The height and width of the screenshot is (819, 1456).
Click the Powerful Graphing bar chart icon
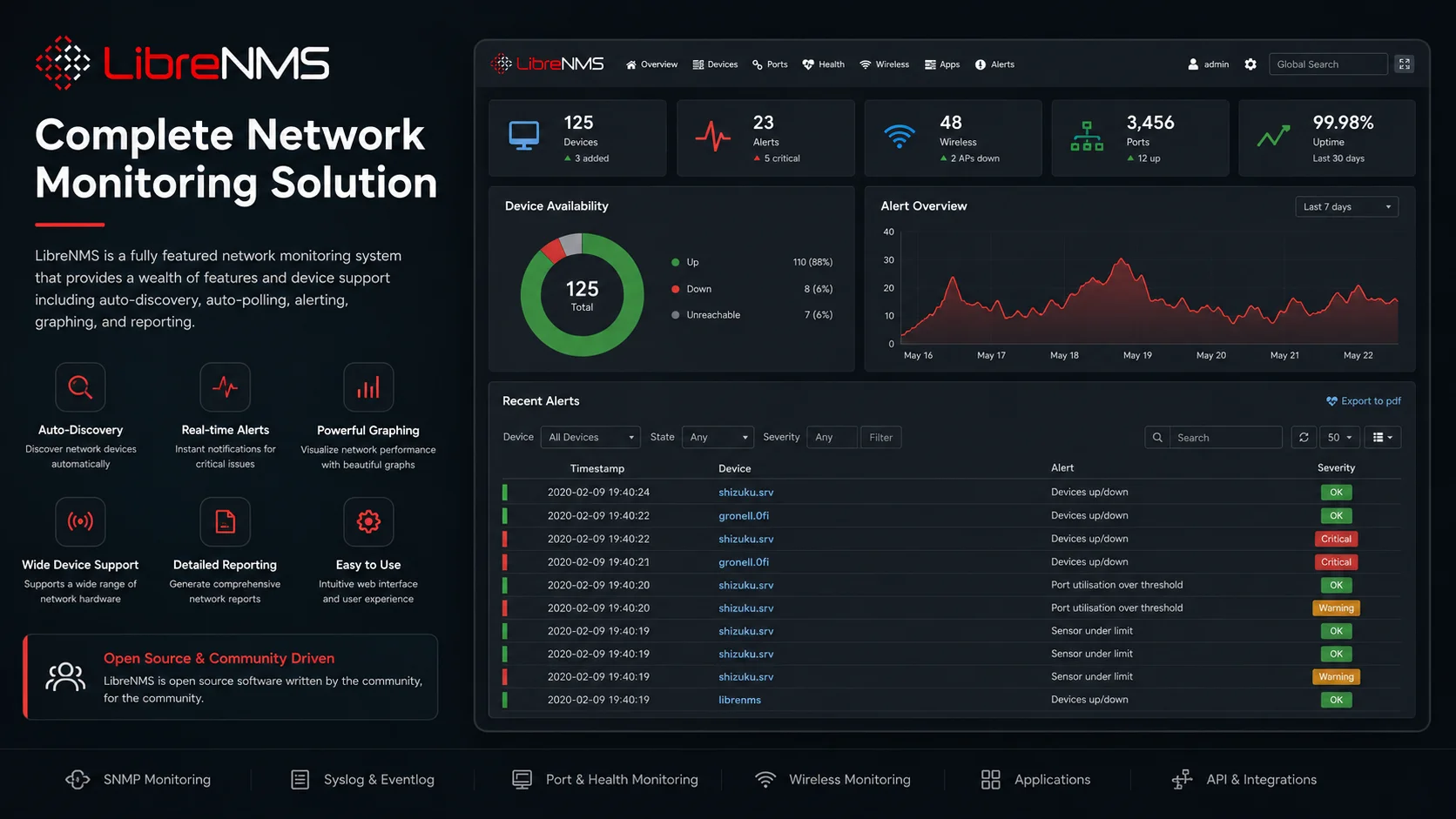click(x=368, y=387)
